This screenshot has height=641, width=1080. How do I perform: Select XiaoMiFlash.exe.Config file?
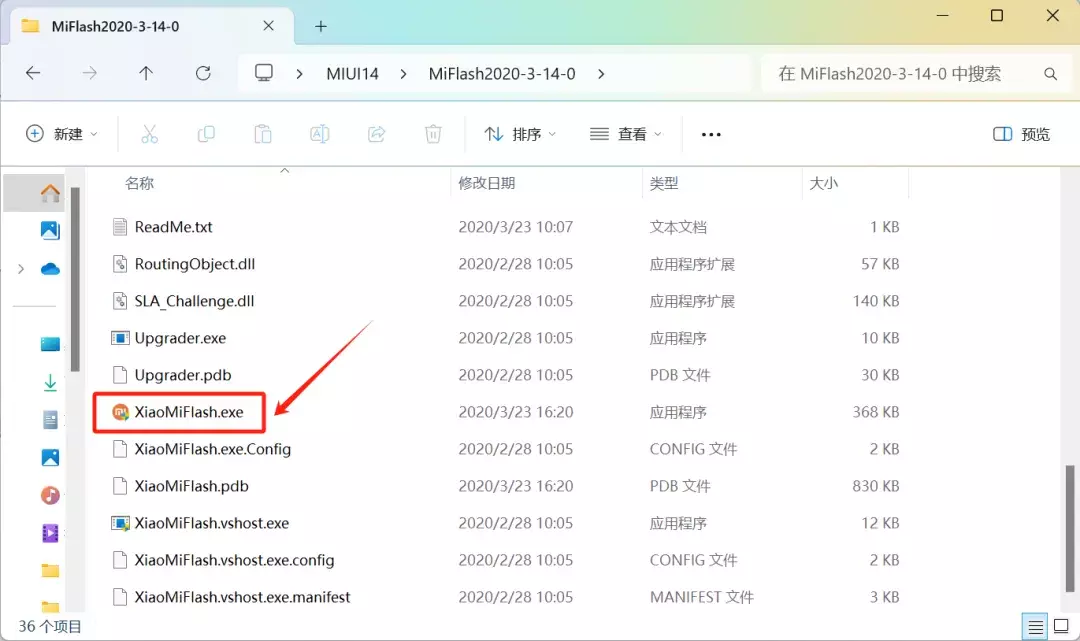213,449
